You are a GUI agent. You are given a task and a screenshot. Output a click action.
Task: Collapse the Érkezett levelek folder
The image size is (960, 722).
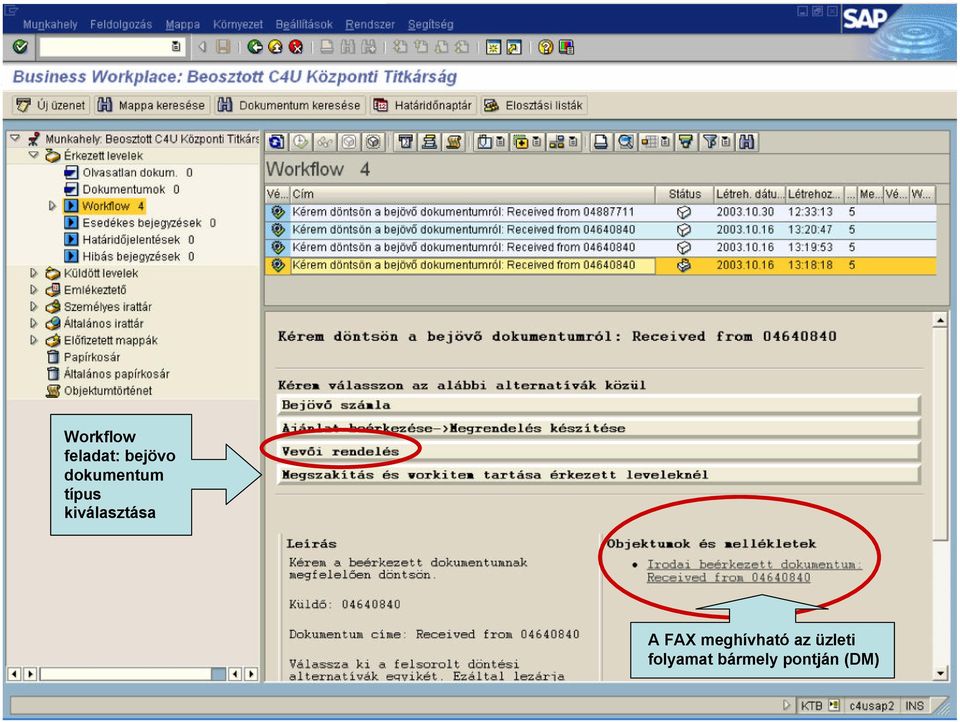click(34, 155)
